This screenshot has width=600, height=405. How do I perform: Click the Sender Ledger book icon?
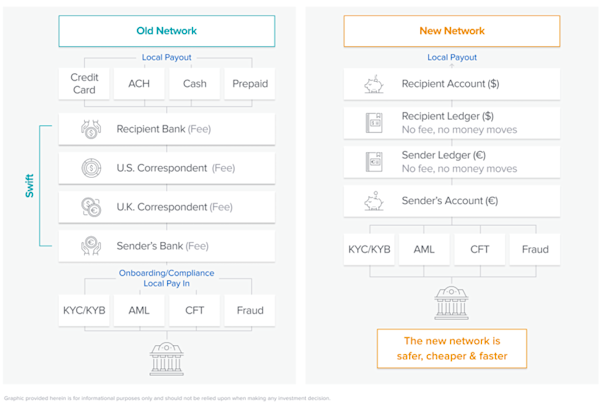point(374,162)
